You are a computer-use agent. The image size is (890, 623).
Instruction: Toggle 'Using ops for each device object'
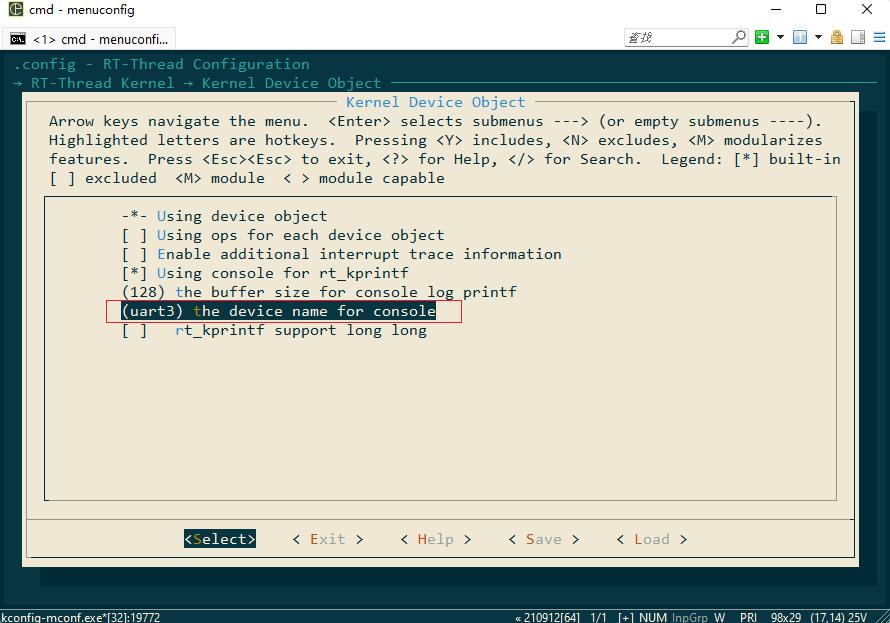point(283,235)
